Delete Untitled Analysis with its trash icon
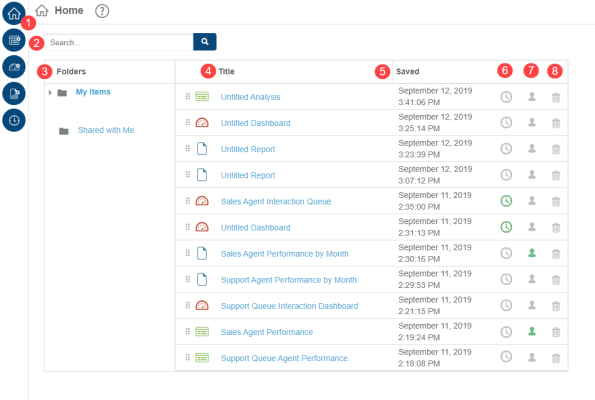 coord(556,98)
